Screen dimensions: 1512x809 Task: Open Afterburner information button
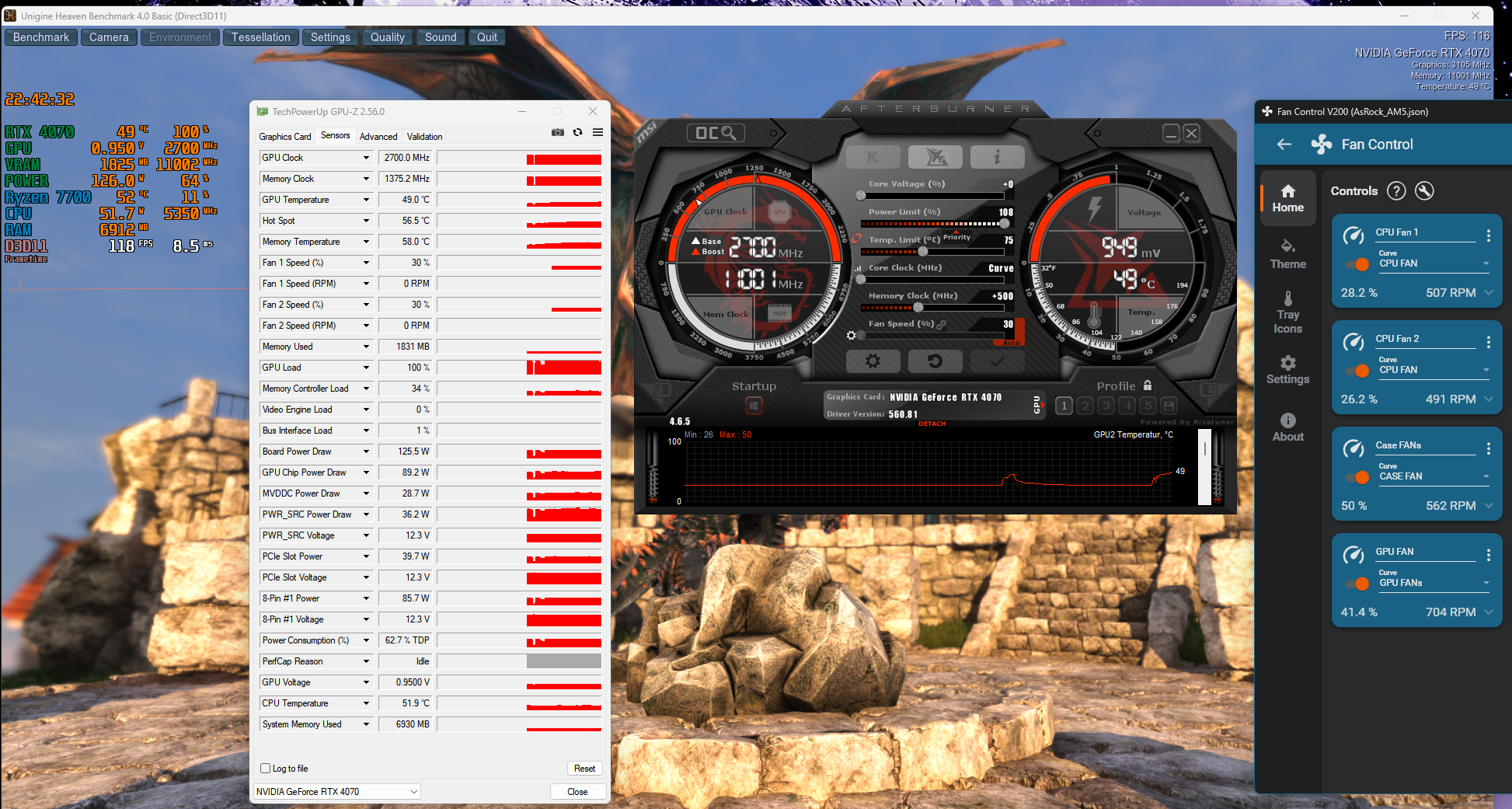(998, 157)
